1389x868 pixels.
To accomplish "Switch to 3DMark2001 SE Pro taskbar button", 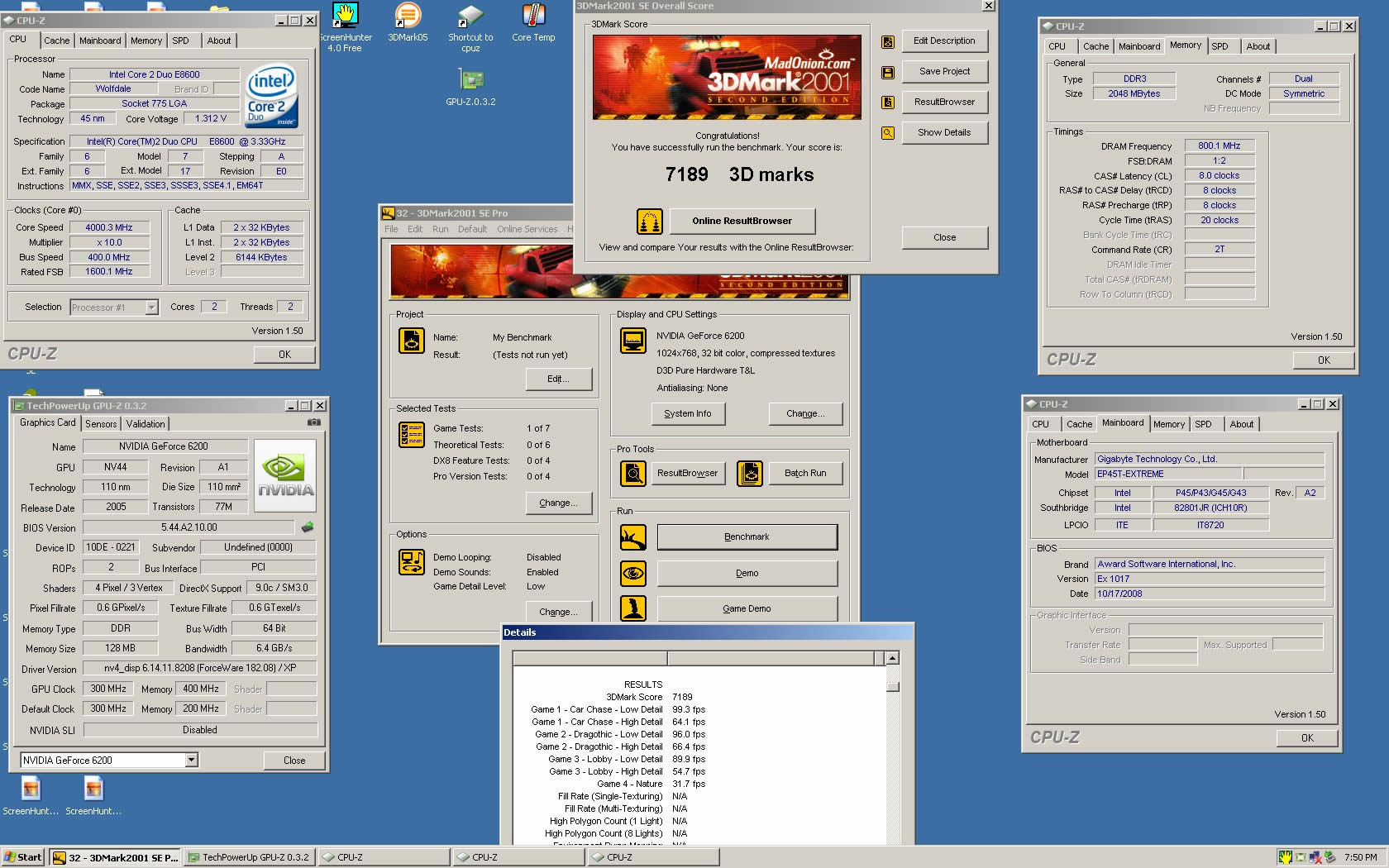I will pos(116,858).
